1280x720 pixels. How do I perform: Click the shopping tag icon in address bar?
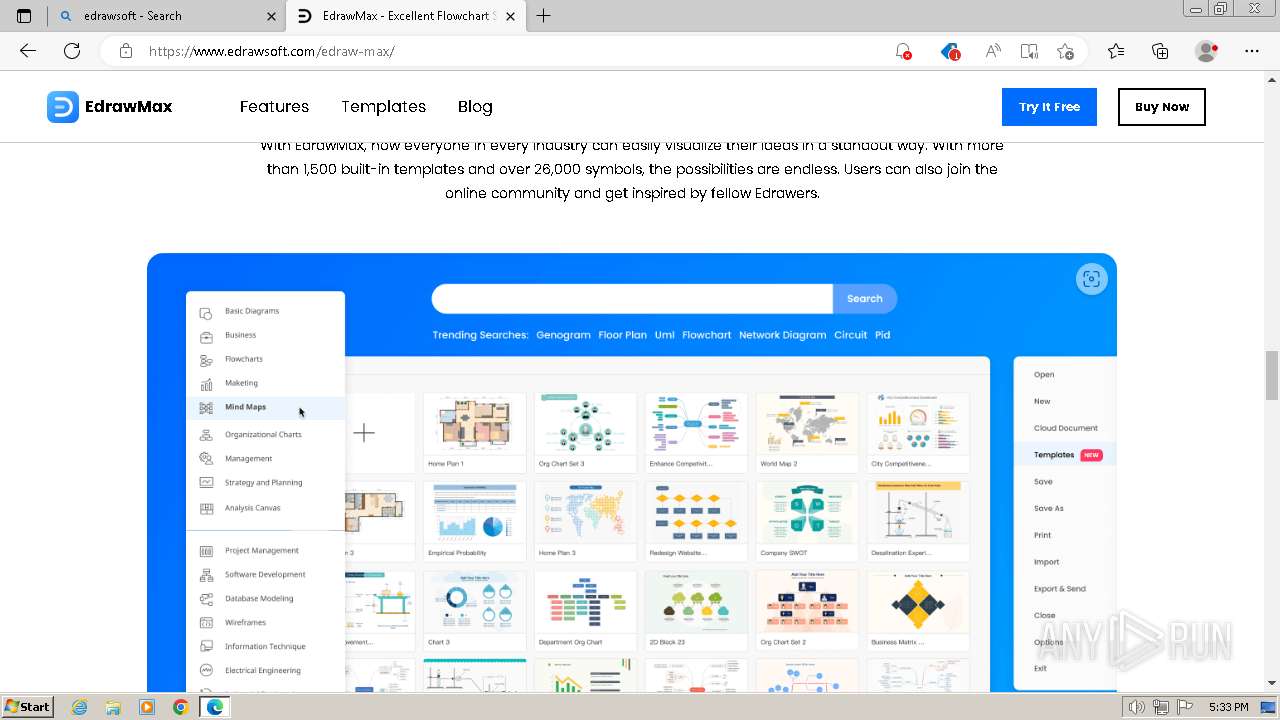[x=950, y=51]
